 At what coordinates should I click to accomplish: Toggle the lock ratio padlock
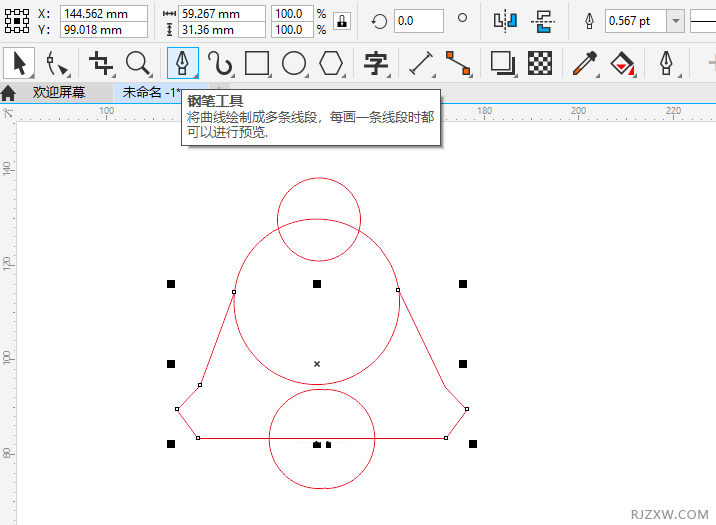pyautogui.click(x=342, y=21)
